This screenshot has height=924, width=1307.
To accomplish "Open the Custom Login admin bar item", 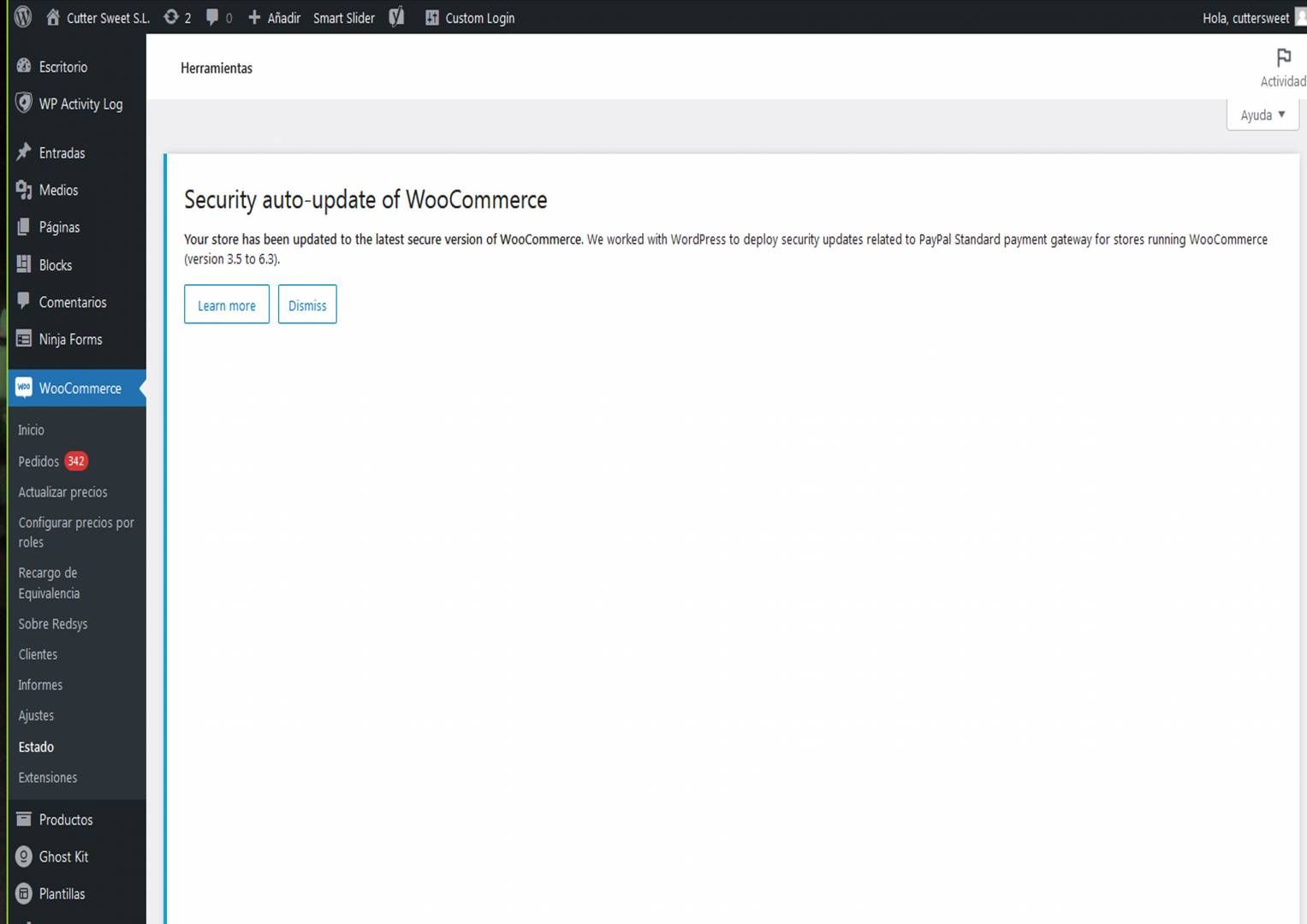I will pos(479,18).
